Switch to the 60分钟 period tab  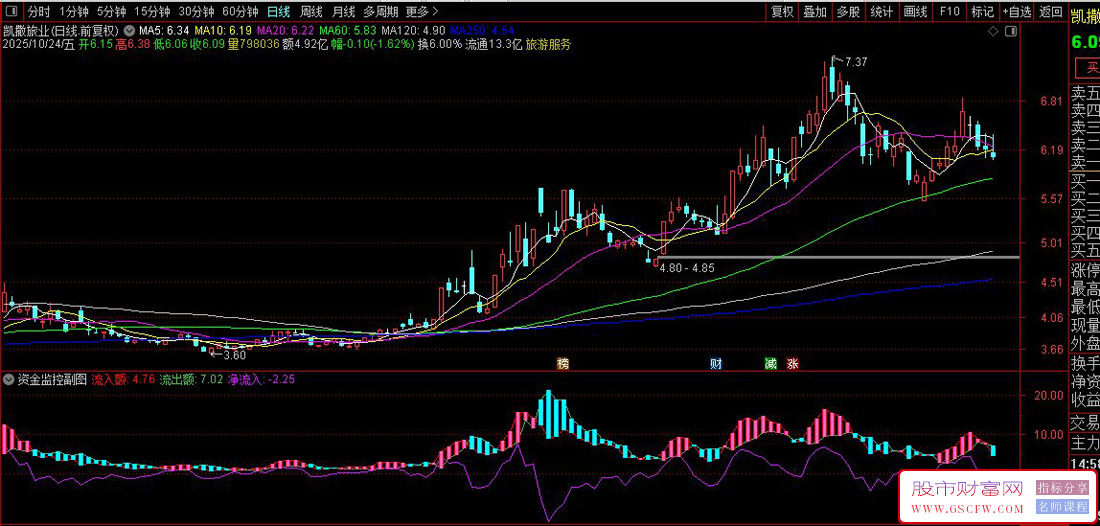pos(240,12)
